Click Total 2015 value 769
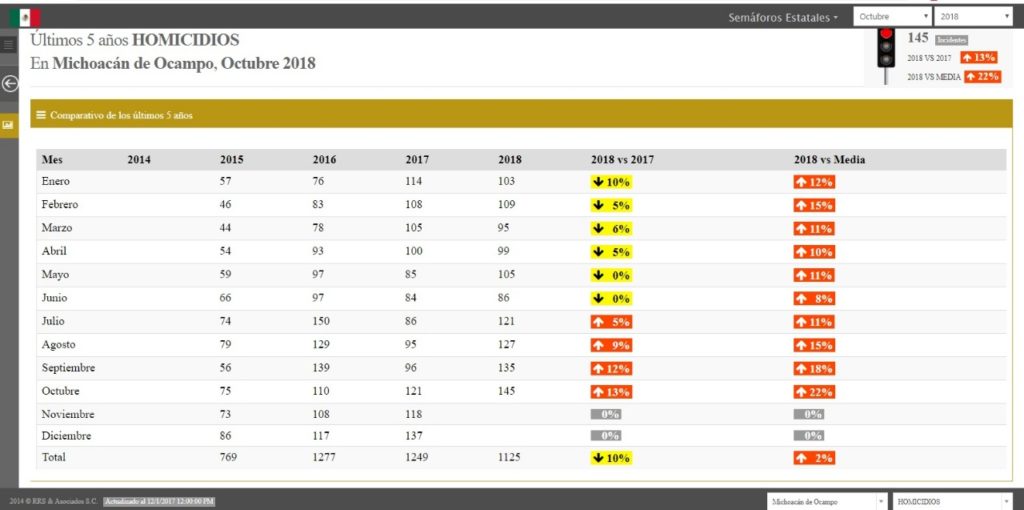 (x=229, y=457)
